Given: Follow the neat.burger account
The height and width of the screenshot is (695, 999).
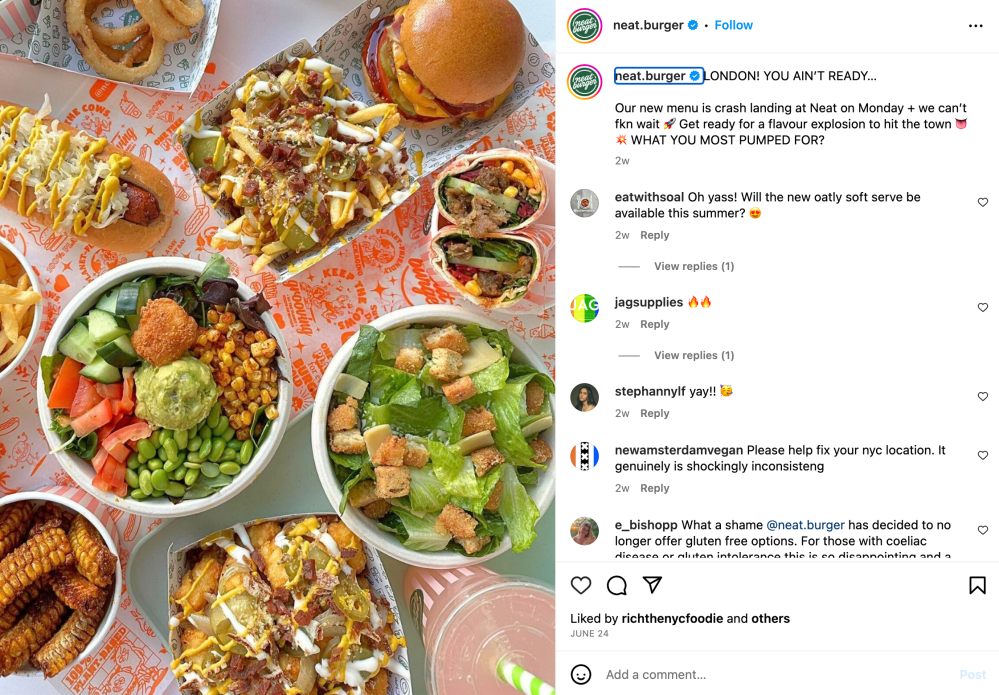Looking at the screenshot, I should (733, 25).
